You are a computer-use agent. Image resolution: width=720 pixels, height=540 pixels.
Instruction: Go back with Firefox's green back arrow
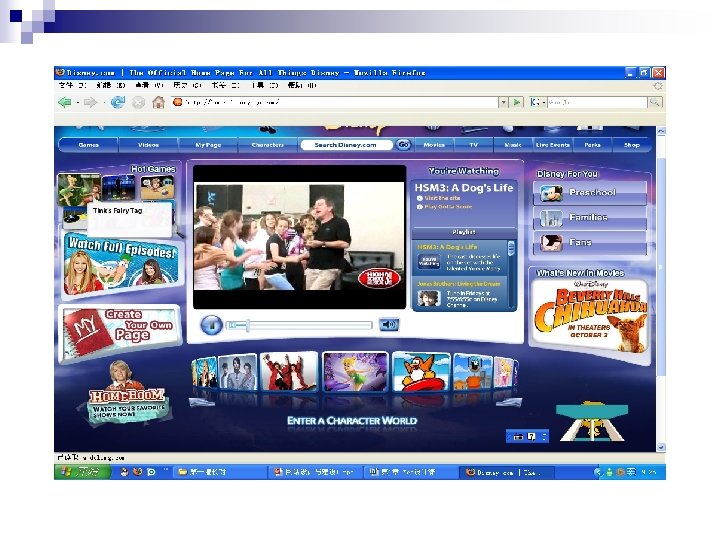[x=65, y=102]
